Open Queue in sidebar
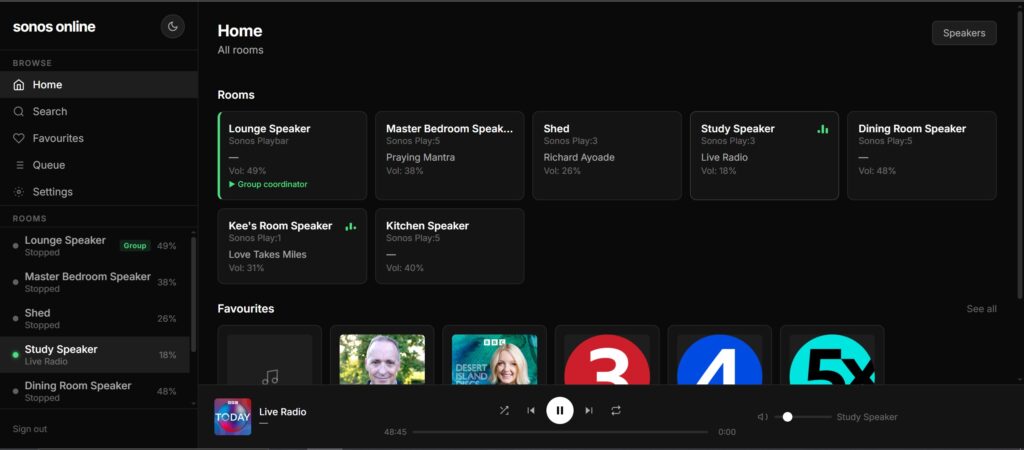This screenshot has height=450, width=1024. coord(99,165)
